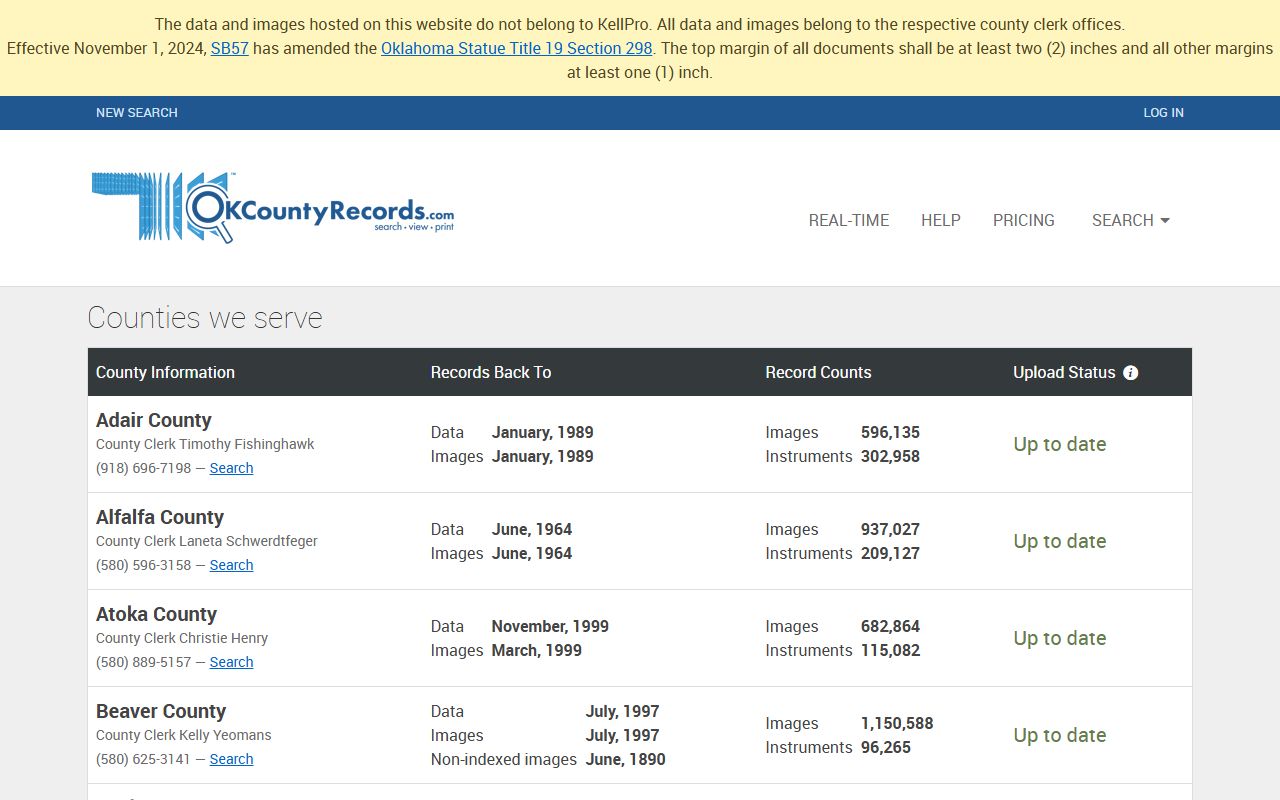Click phone number (580) 889-5157
This screenshot has height=800, width=1280.
click(143, 662)
